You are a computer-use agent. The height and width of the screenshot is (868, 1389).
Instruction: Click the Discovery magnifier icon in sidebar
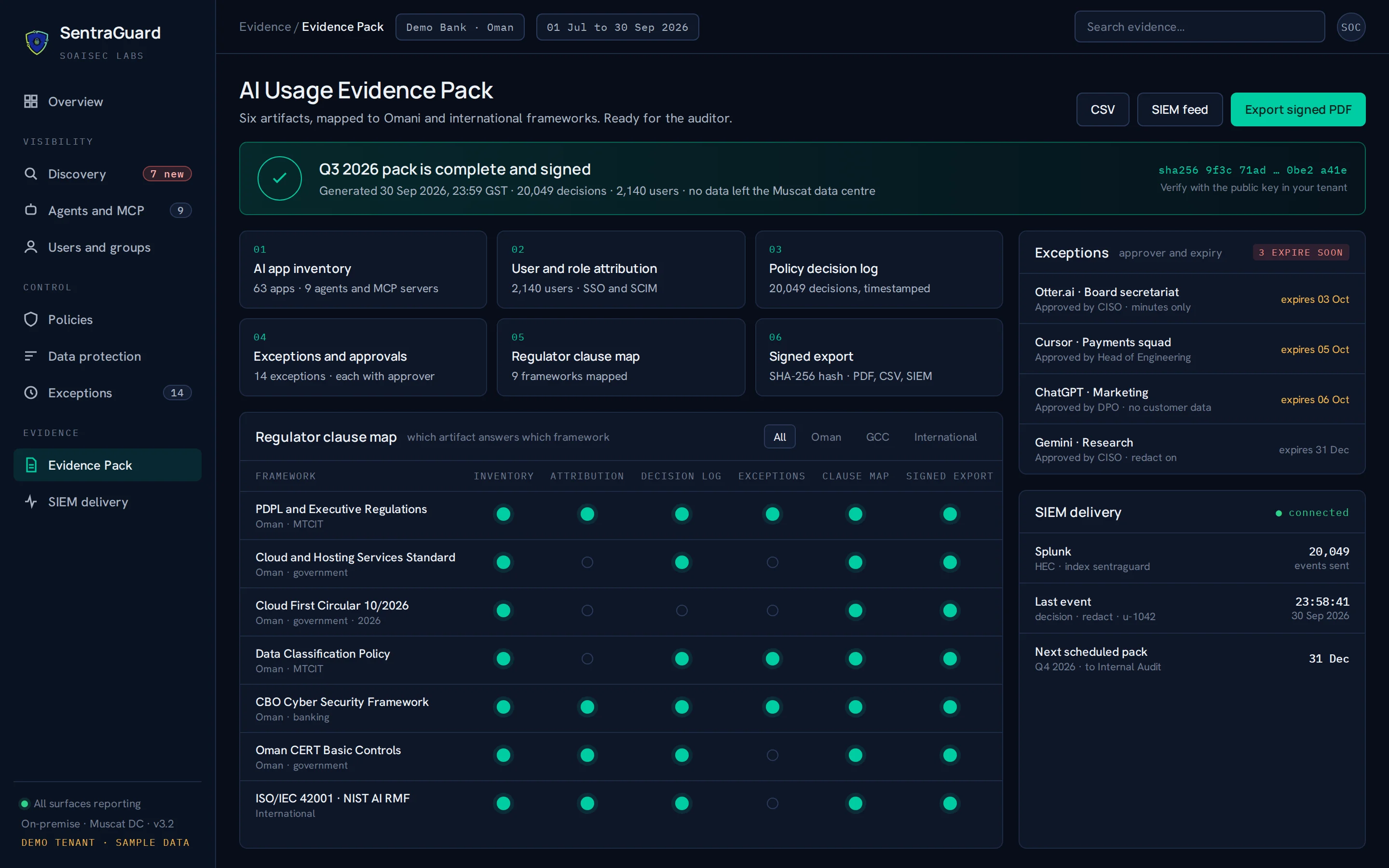pyautogui.click(x=31, y=174)
